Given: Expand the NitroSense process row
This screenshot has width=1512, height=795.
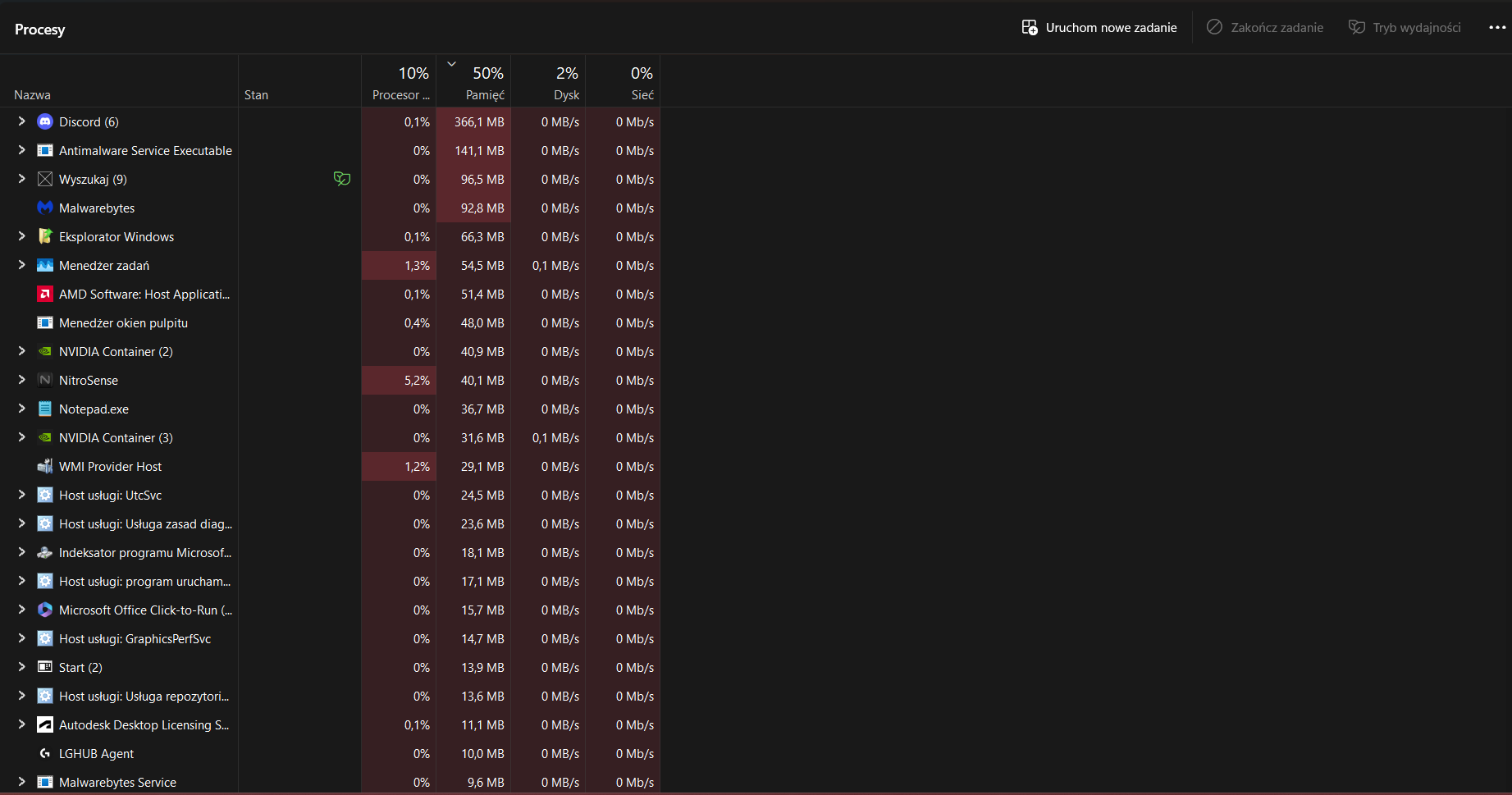Looking at the screenshot, I should [22, 380].
